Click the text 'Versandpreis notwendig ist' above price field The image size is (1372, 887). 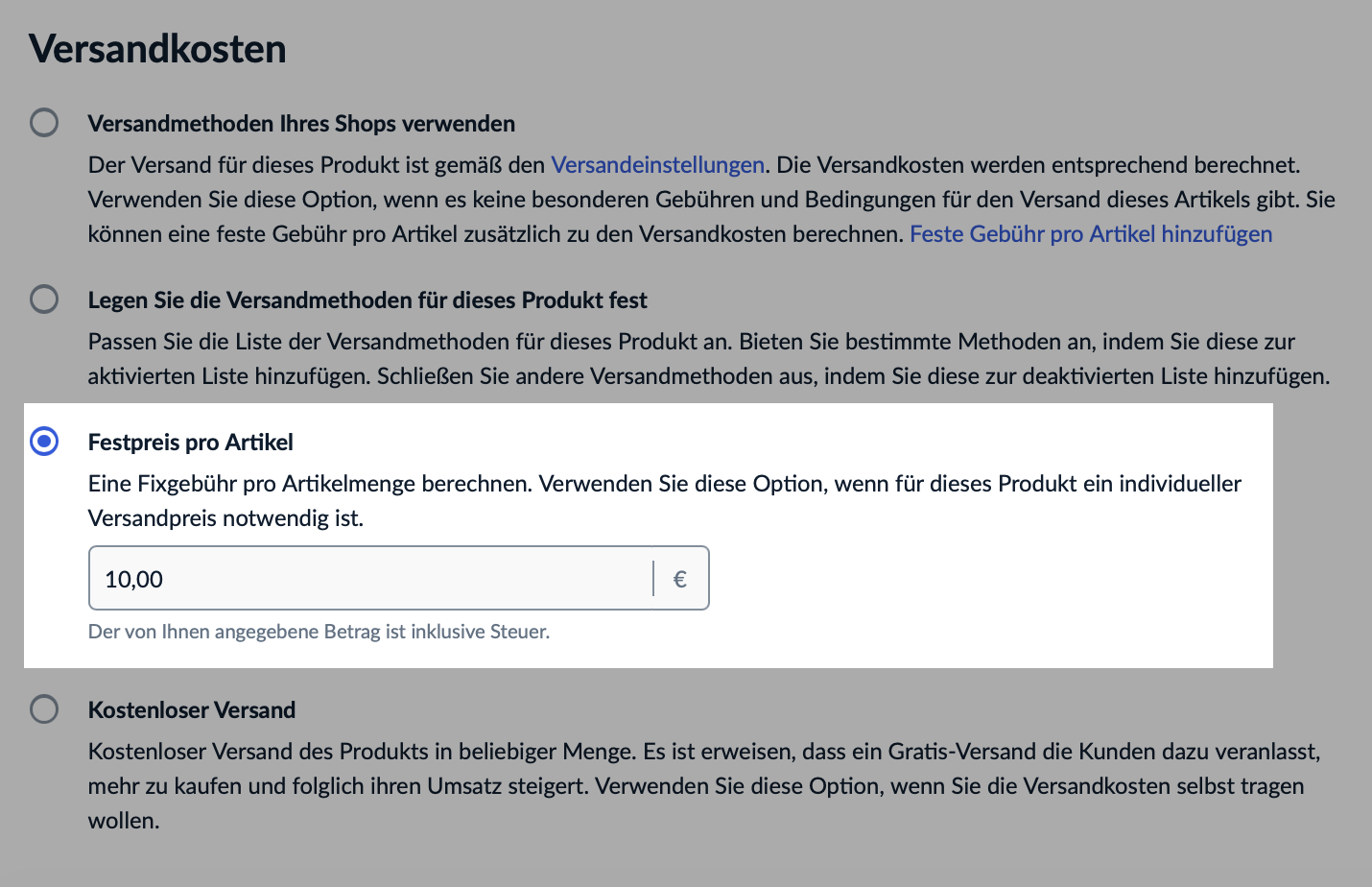tap(225, 518)
